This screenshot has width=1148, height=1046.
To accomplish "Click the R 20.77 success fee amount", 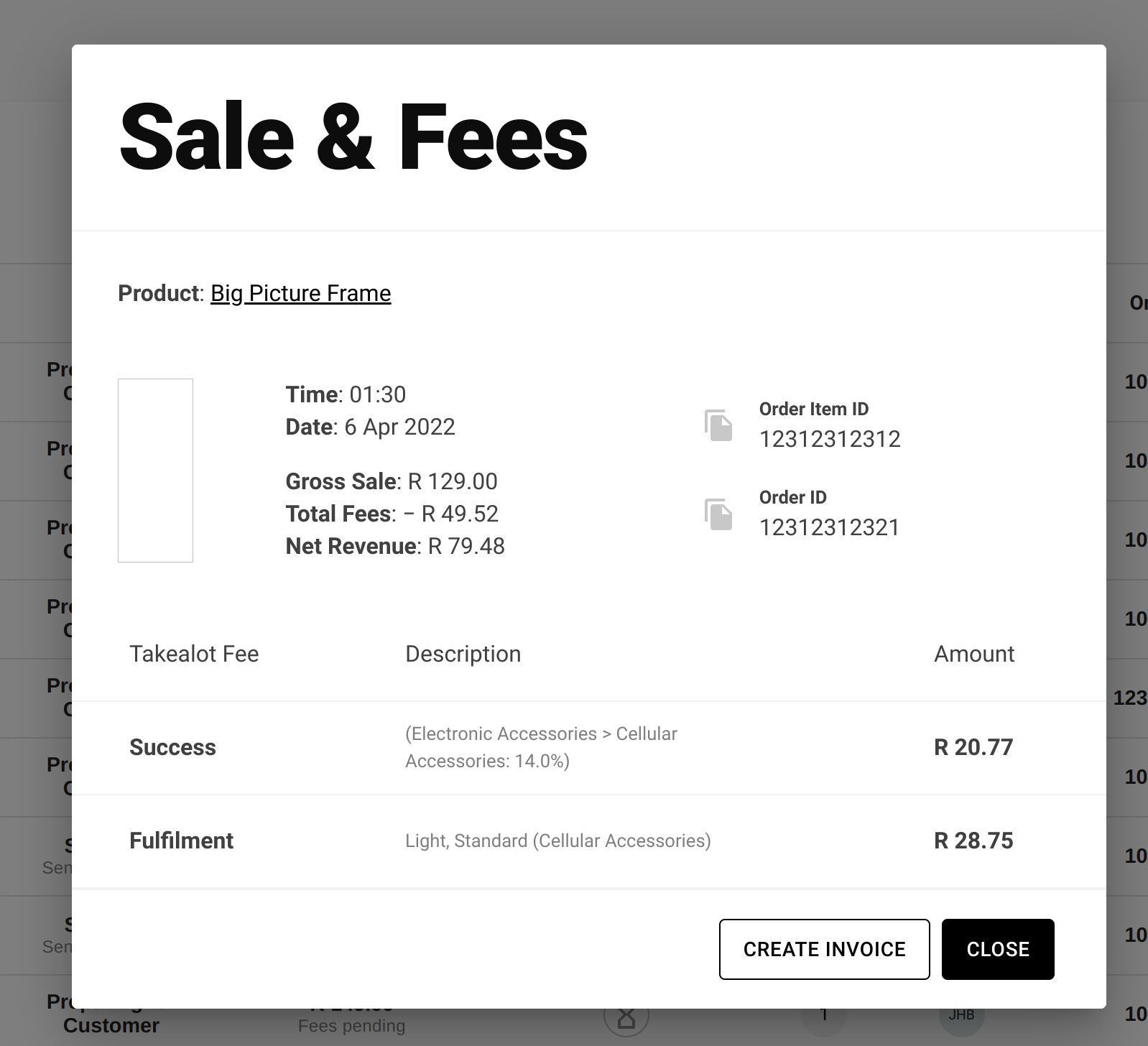I will [x=973, y=747].
